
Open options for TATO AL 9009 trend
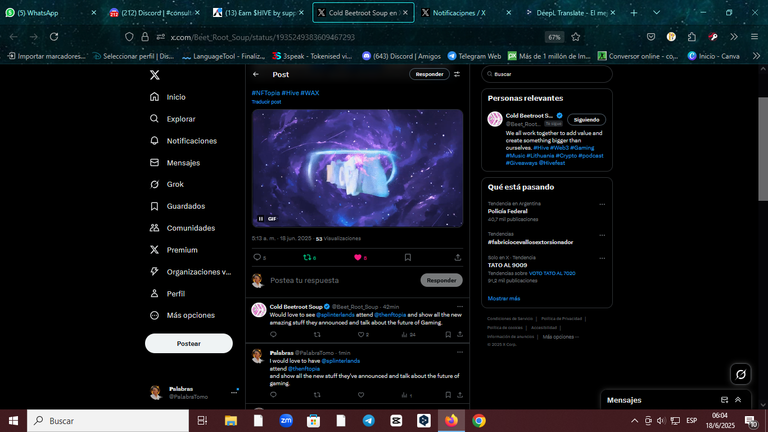602,258
